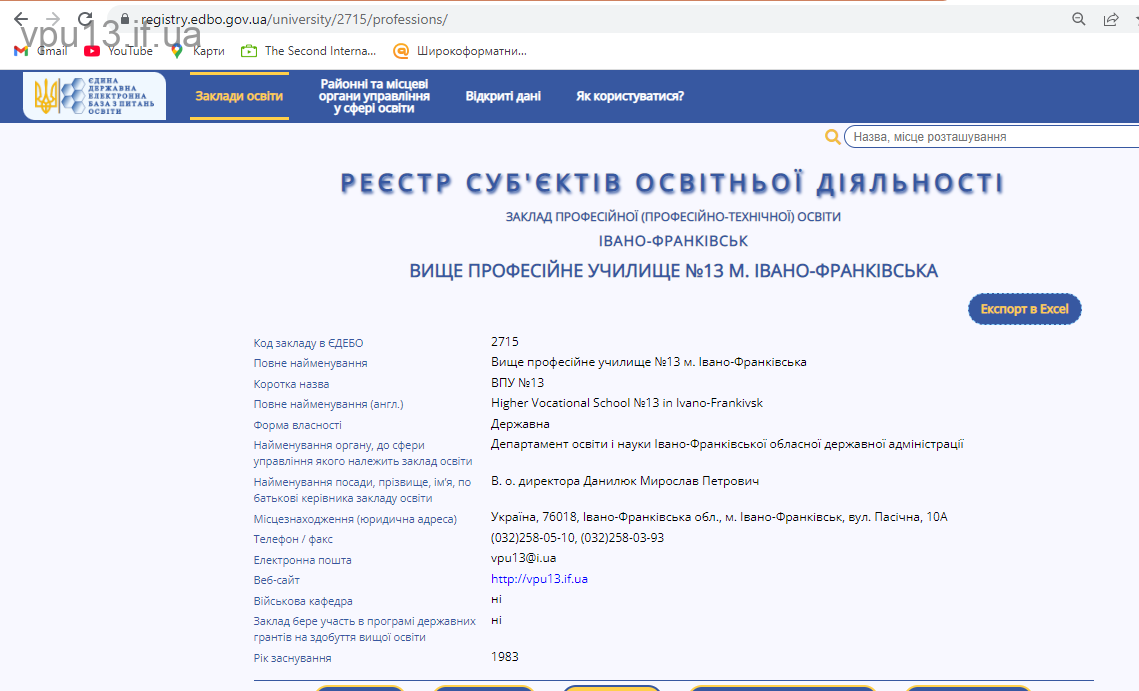The image size is (1139, 691).
Task: Open Районні та місцеві органи управління menu
Action: (x=374, y=96)
